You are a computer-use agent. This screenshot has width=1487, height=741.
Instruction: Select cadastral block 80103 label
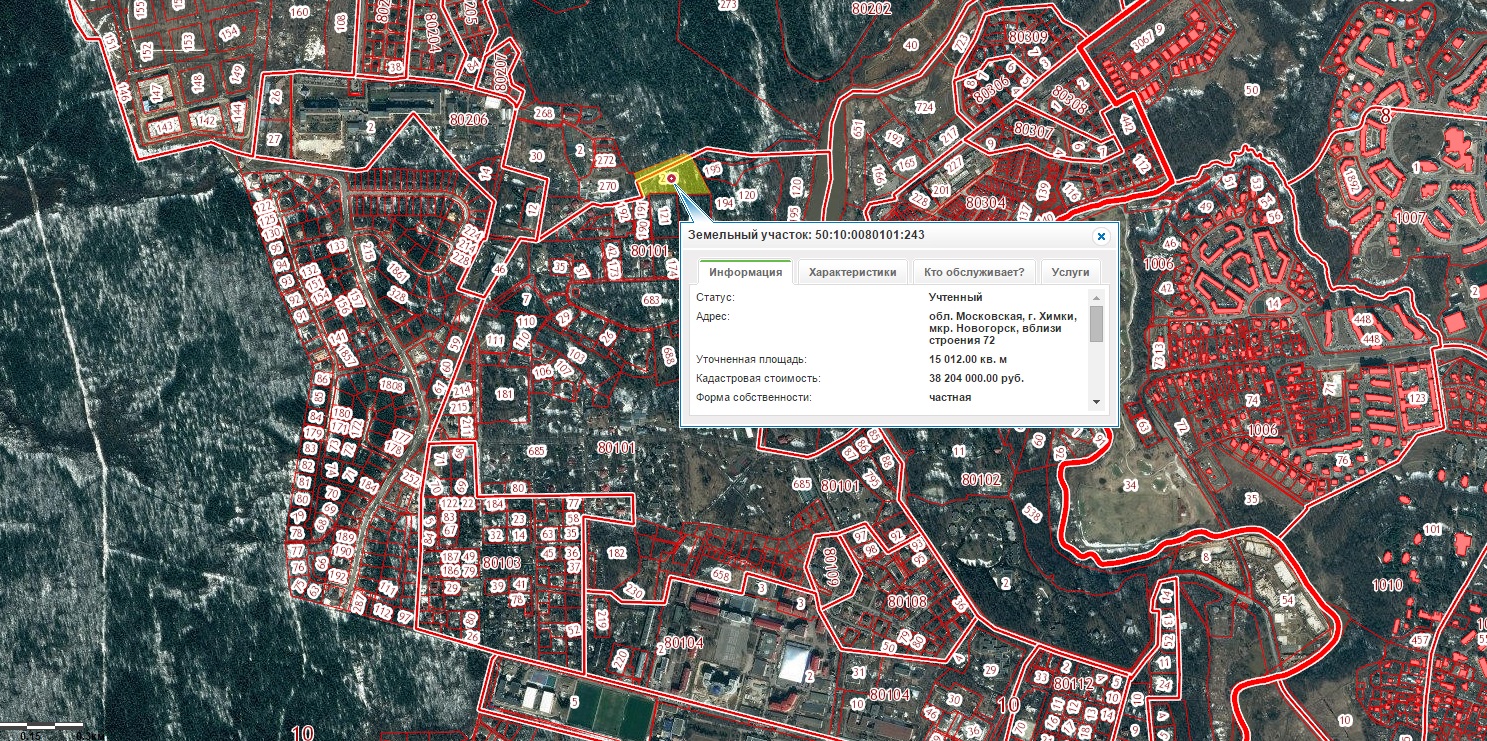(501, 563)
